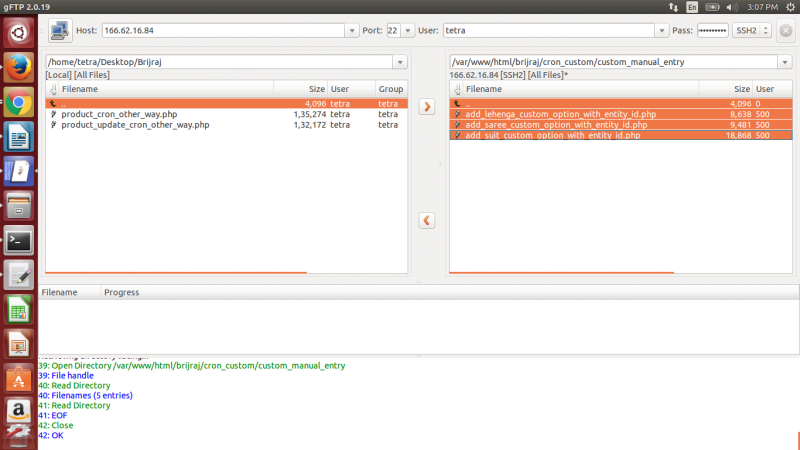
Task: Select add_suit_custom_option_with_entity_id.php
Action: 621,135
